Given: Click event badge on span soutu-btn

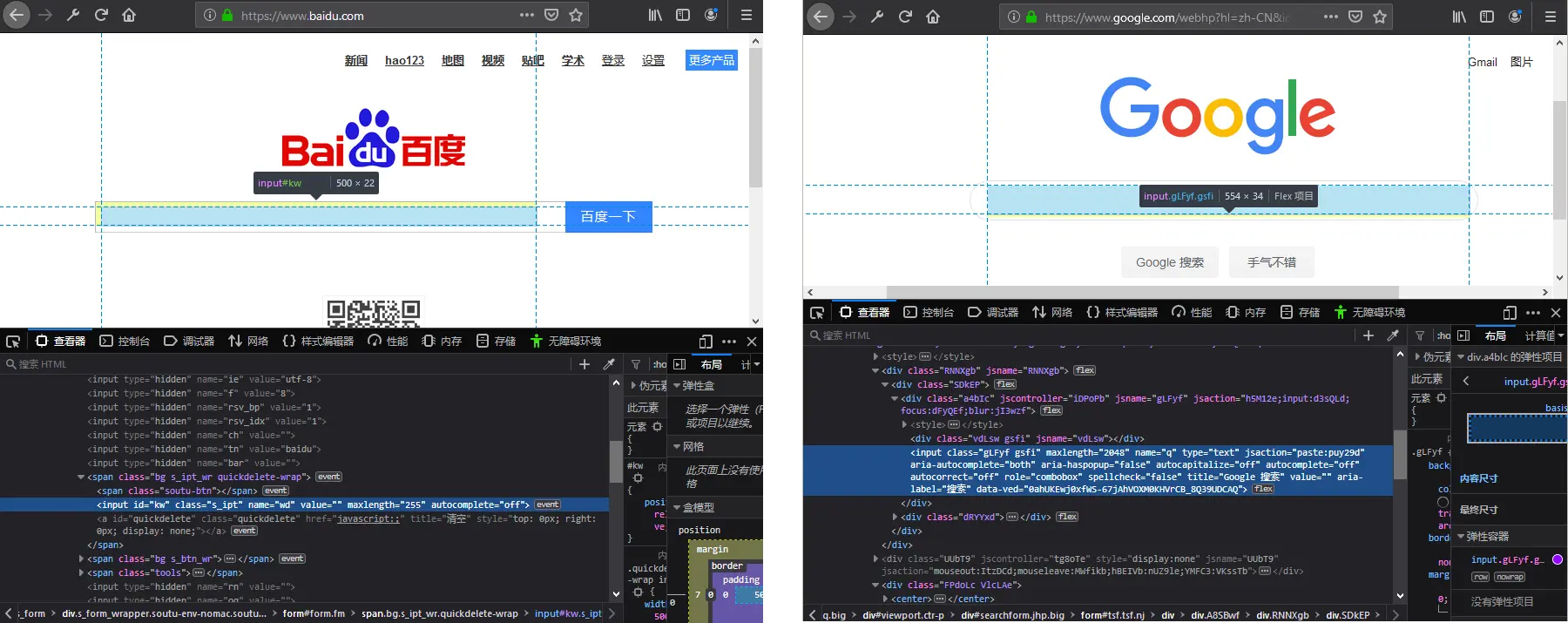Looking at the screenshot, I should (x=276, y=491).
